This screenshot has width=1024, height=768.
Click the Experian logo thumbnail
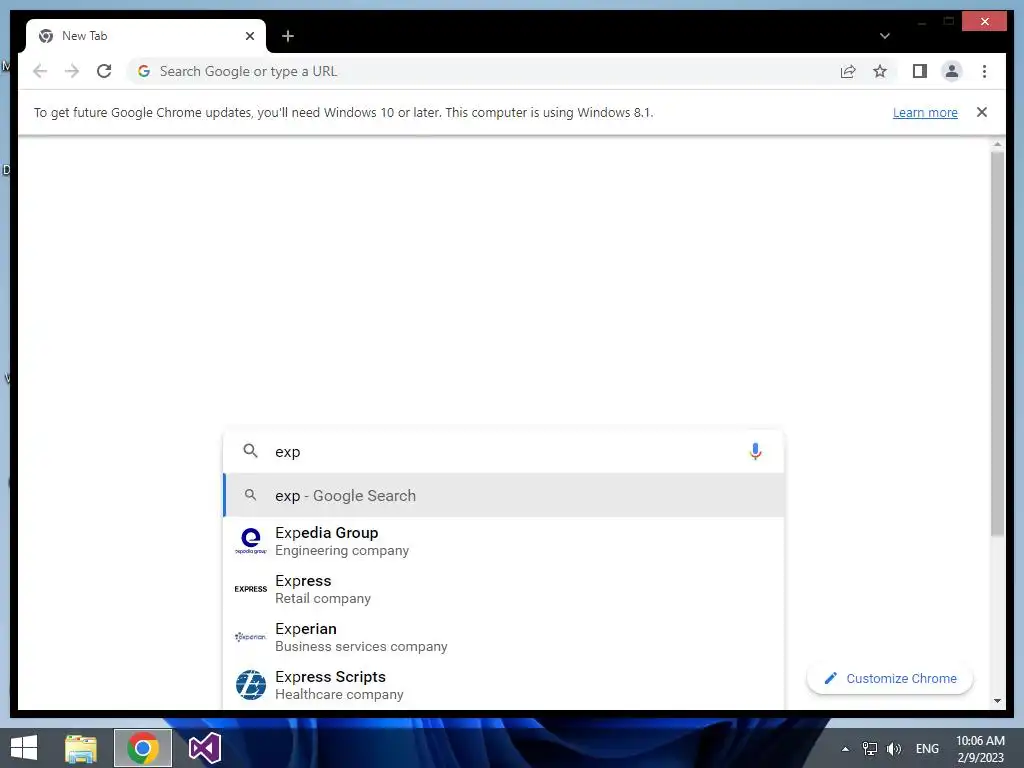(251, 637)
